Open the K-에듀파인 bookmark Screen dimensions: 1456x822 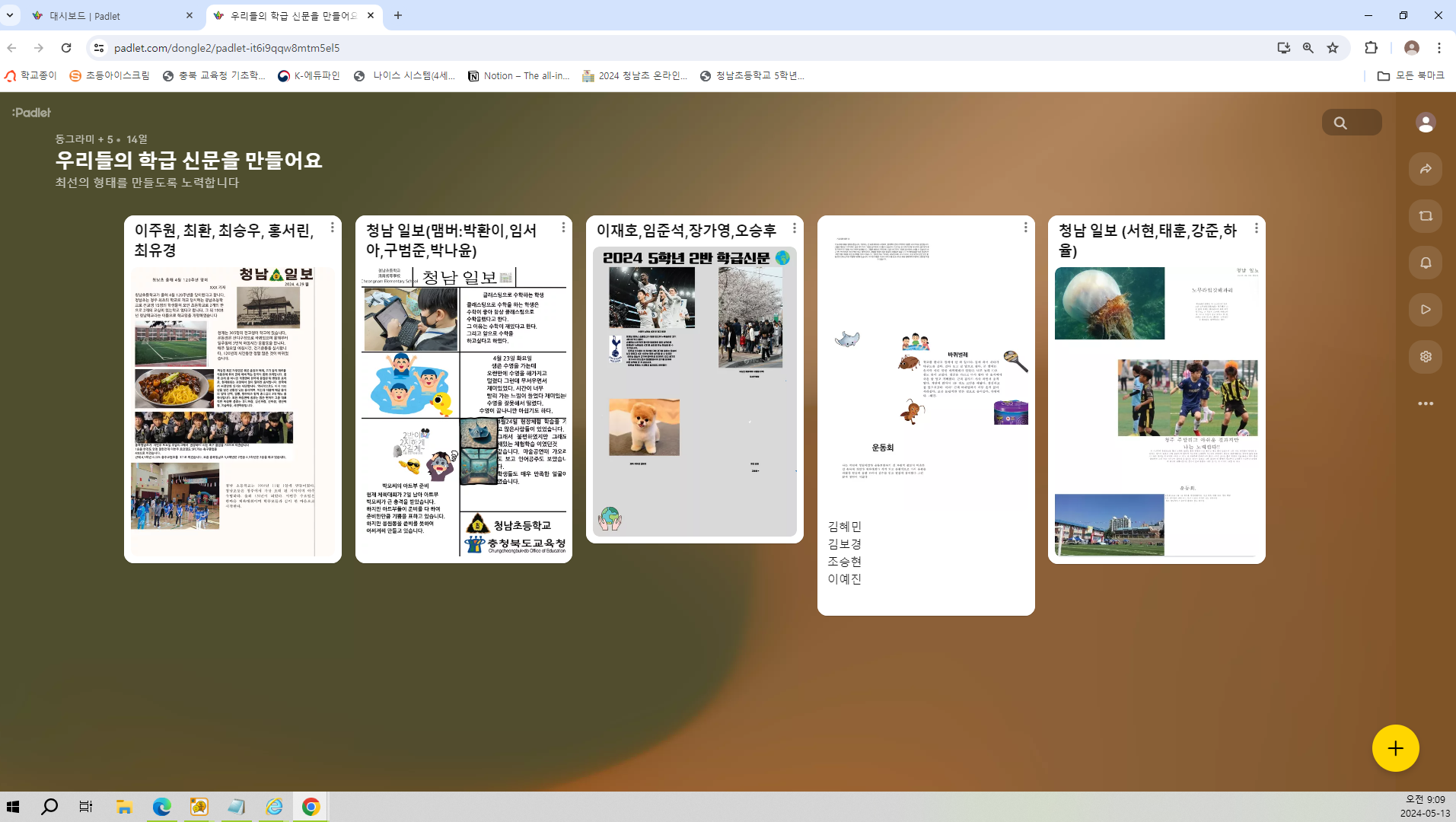[309, 75]
